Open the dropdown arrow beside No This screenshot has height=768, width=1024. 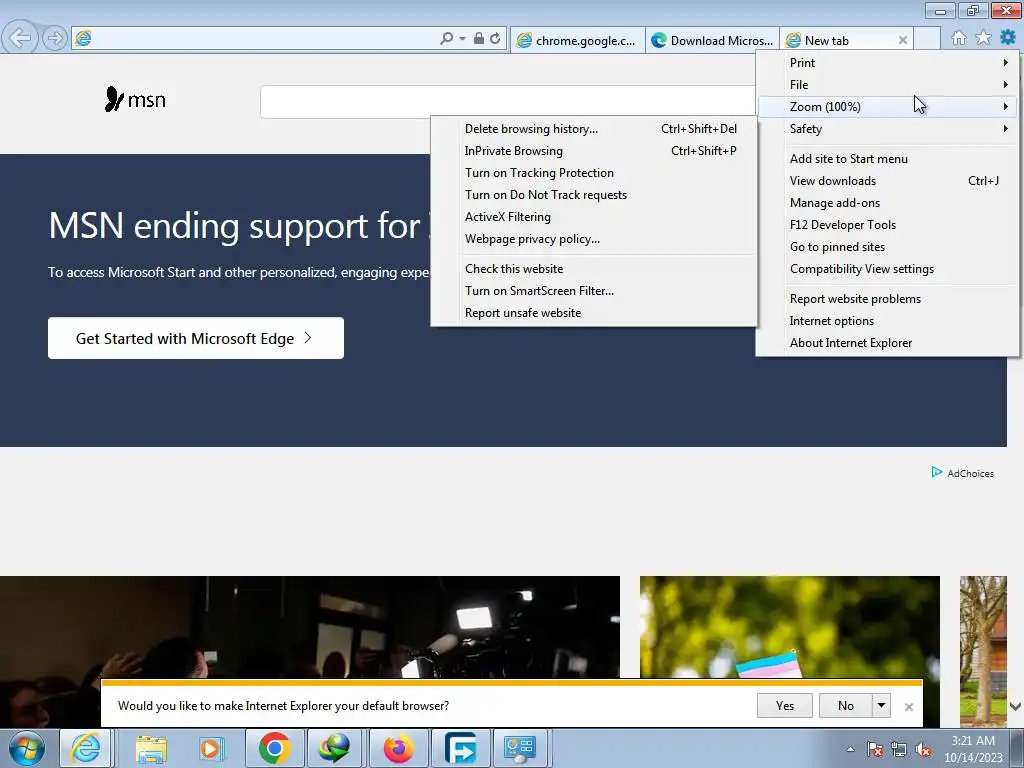pos(882,706)
